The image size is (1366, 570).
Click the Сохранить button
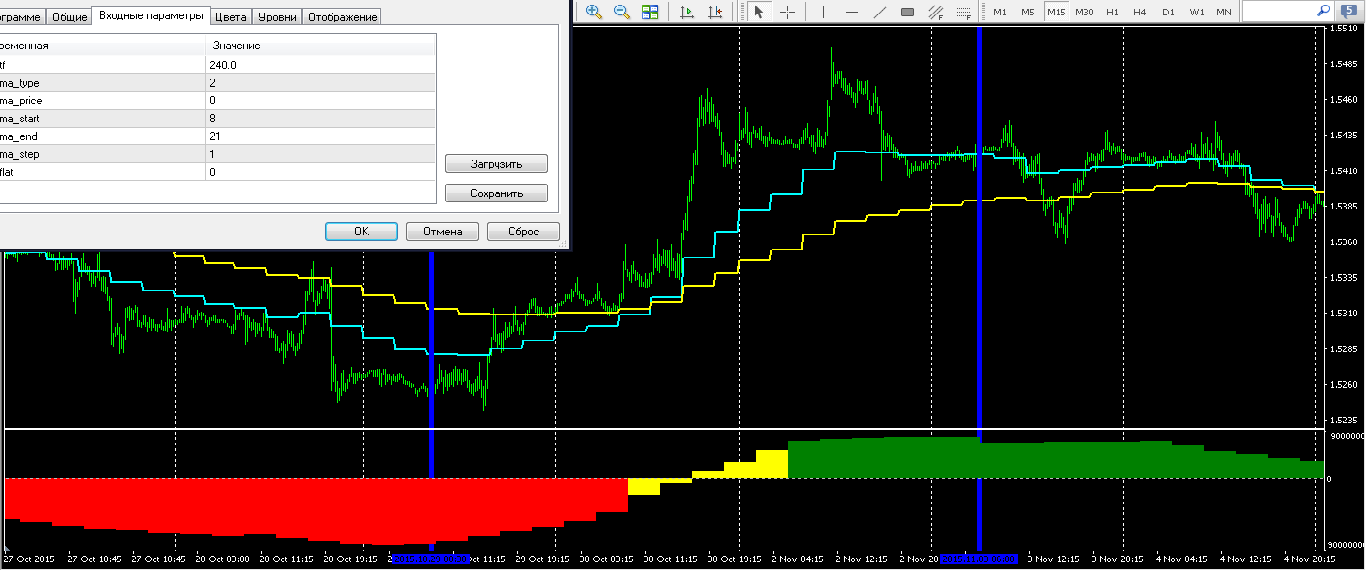point(496,193)
